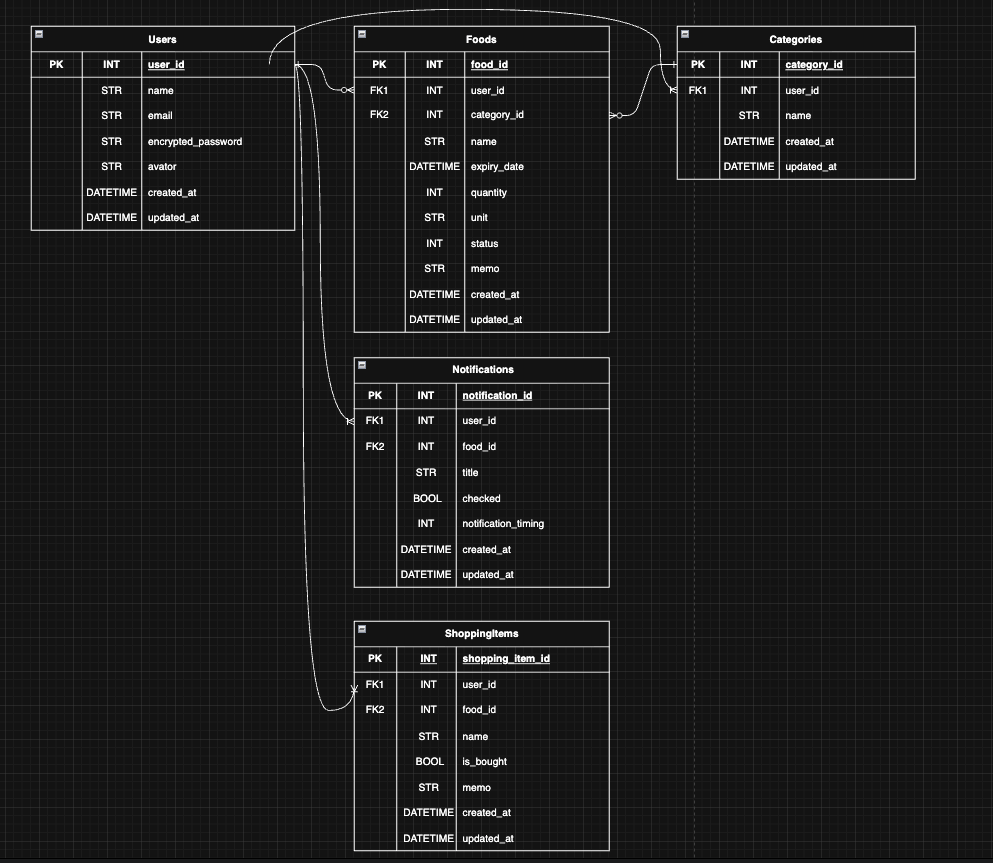The width and height of the screenshot is (993, 863).
Task: Click the user_id field in Categories
Action: coord(802,91)
